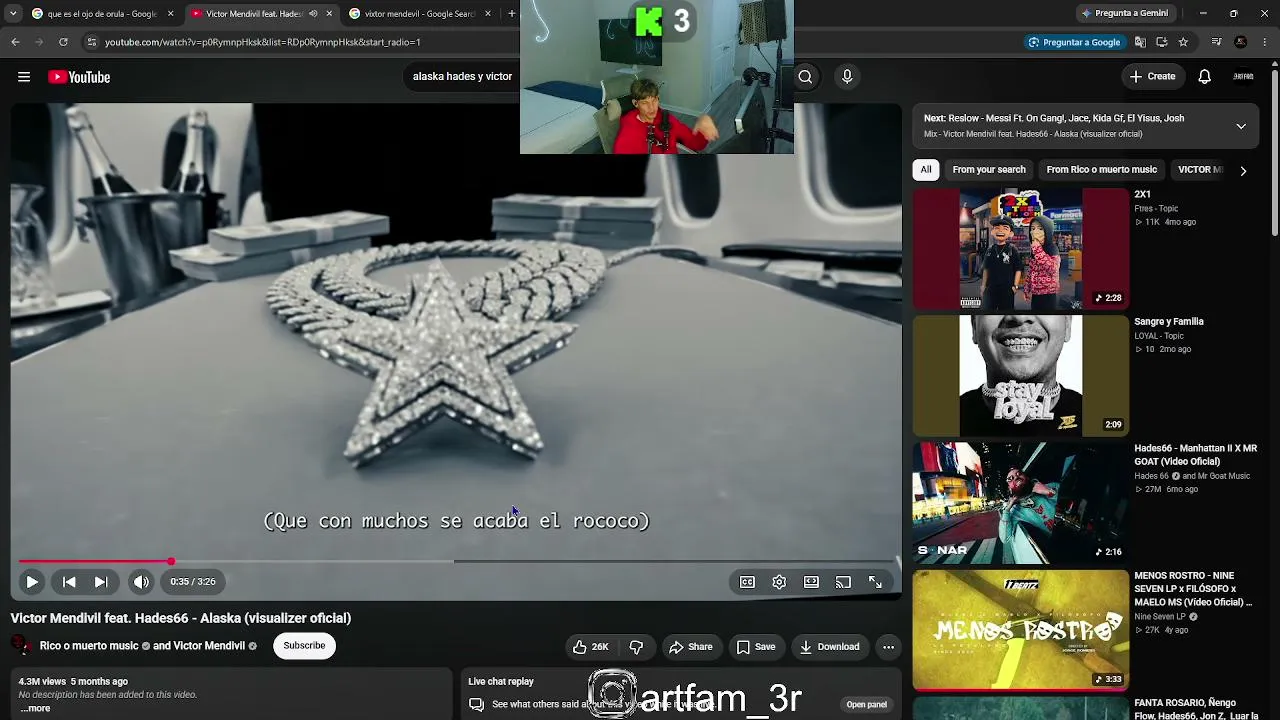This screenshot has width=1280, height=720.
Task: Click the Pregunta a Gemini button
Action: [x=1124, y=14]
